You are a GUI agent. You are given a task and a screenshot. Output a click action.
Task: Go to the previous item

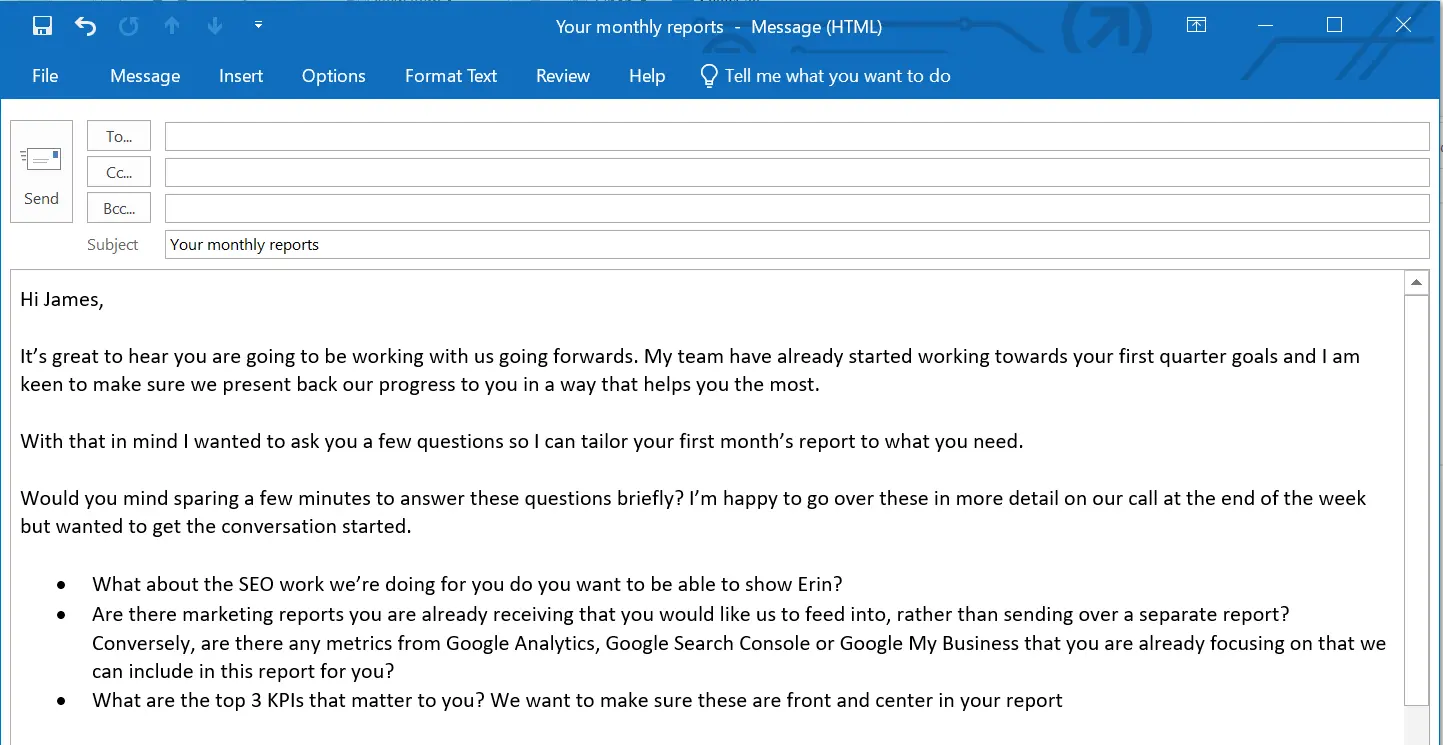point(171,25)
